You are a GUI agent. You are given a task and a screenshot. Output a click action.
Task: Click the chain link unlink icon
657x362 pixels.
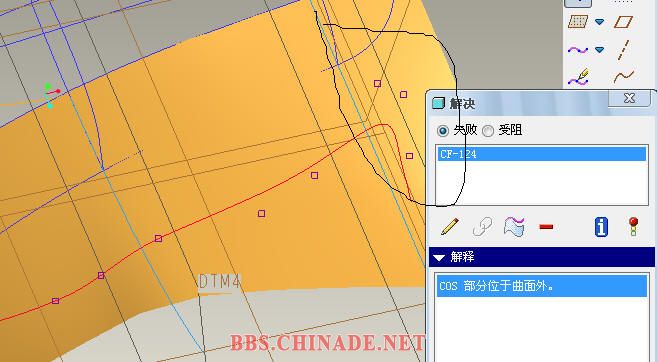point(482,227)
